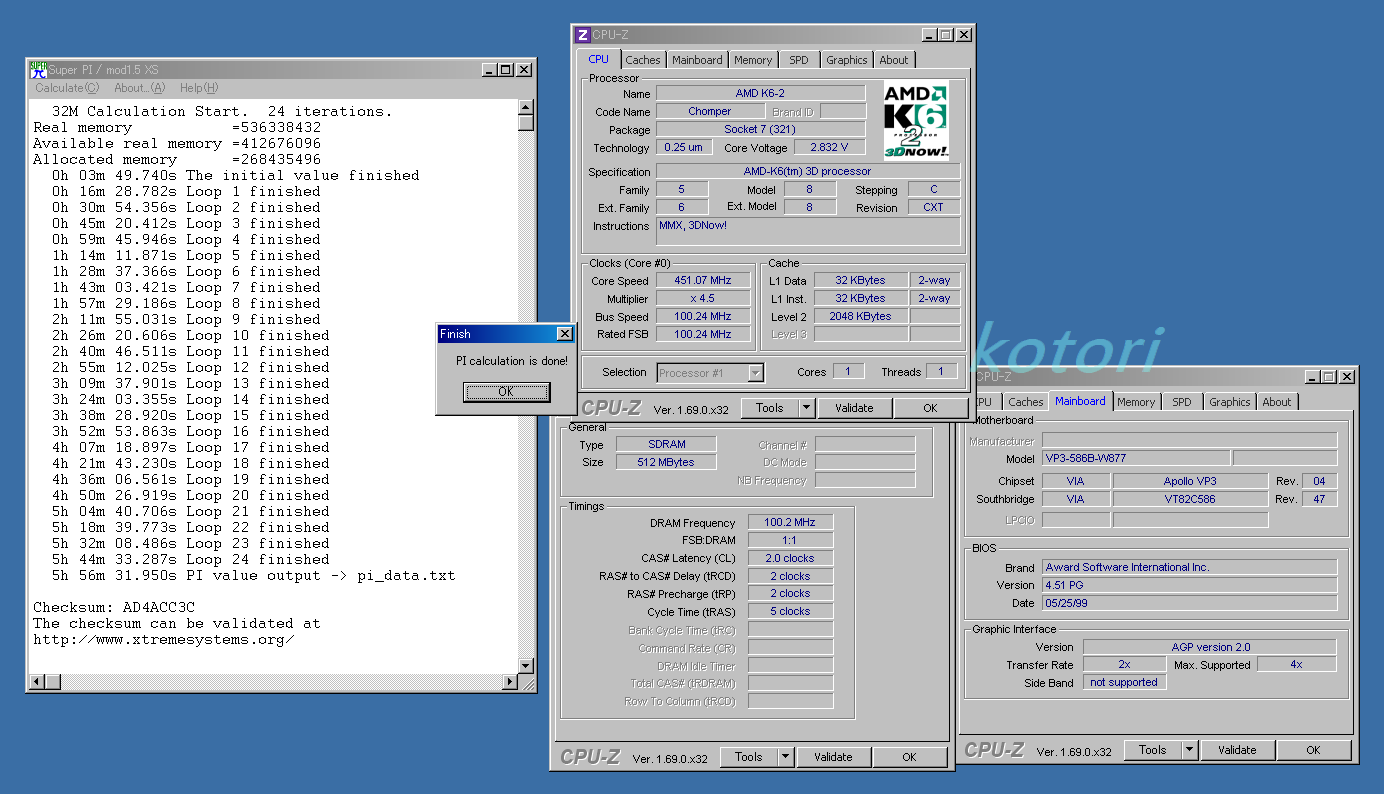Expand Tools dropdown arrow in Memory window
1384x794 pixels.
pos(785,757)
